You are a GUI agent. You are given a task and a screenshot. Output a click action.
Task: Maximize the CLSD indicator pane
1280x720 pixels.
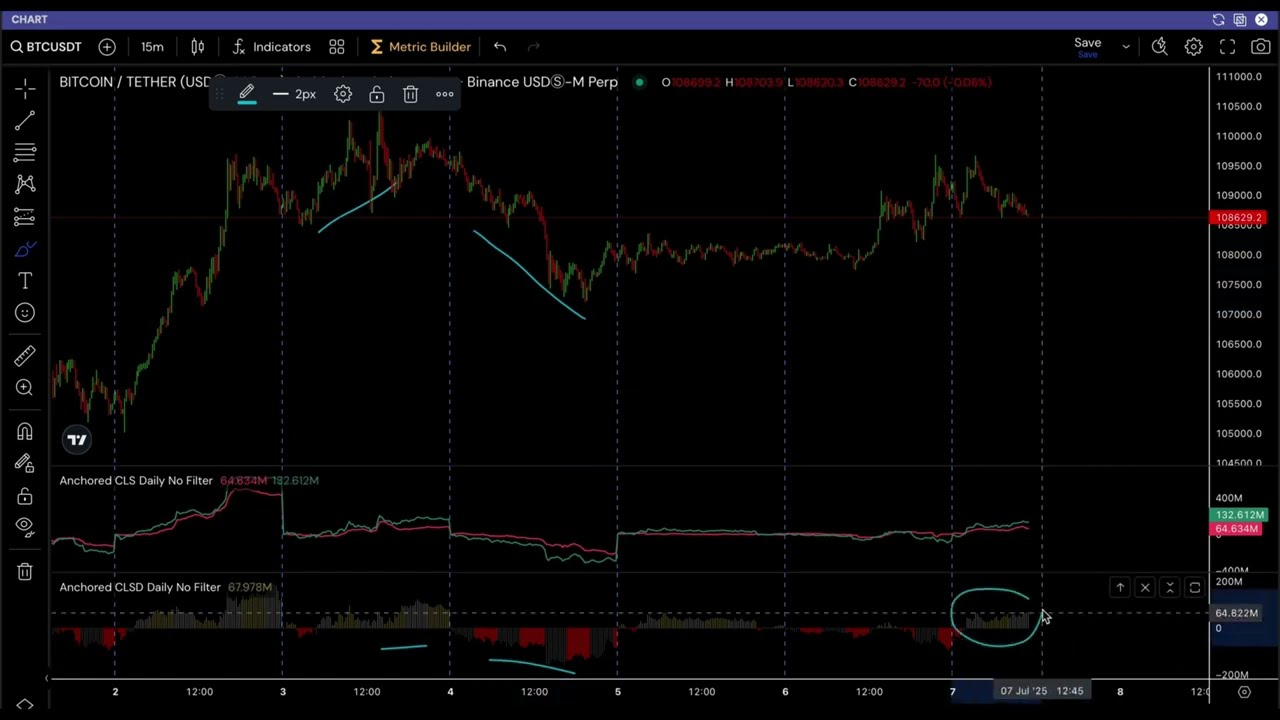click(x=1195, y=588)
